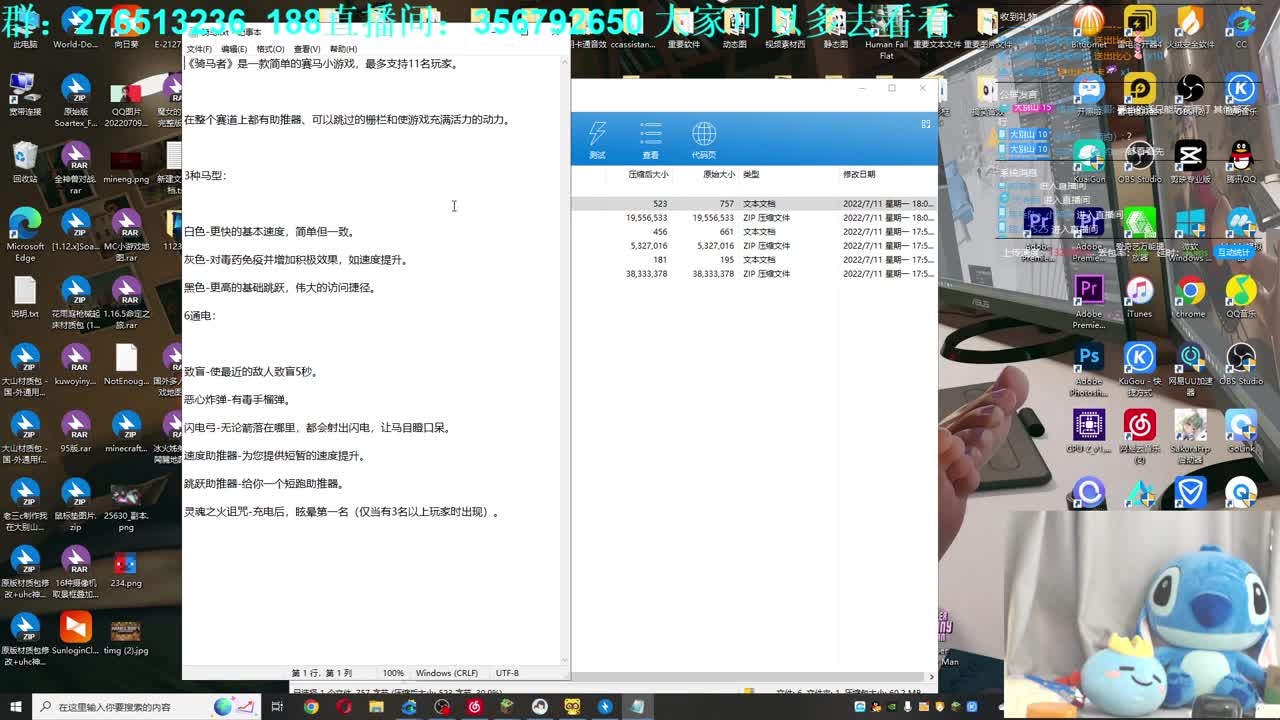Toggle the layout view icon in archive window
This screenshot has height=720, width=1280.
(x=925, y=124)
